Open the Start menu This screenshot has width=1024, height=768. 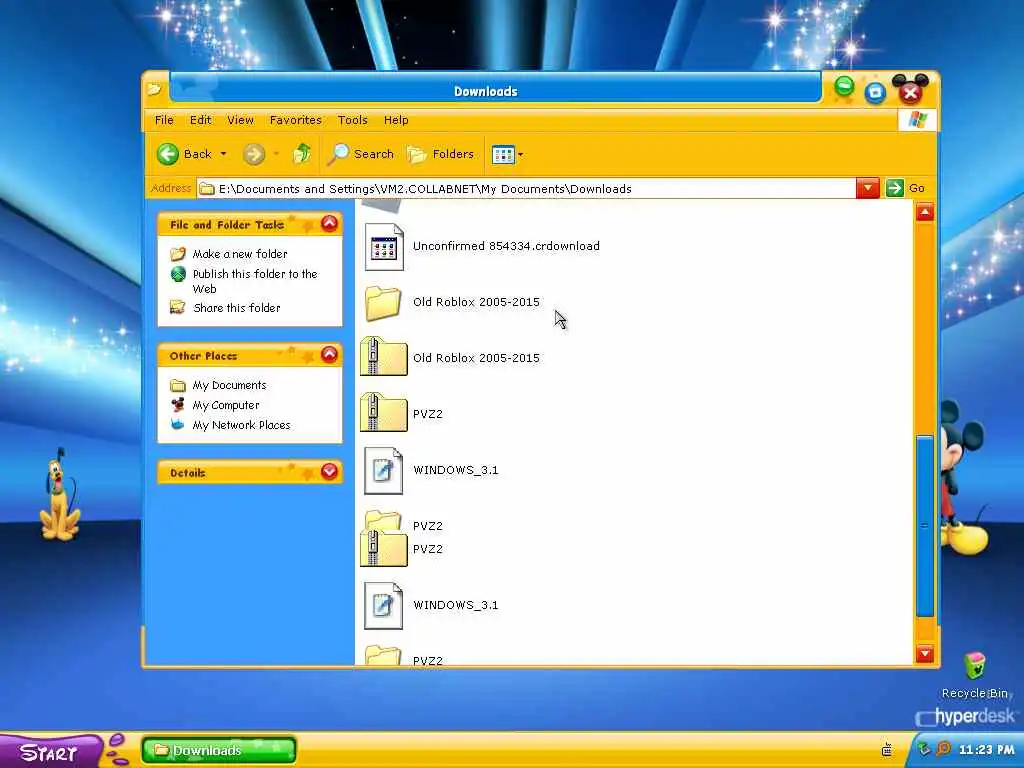[51, 751]
